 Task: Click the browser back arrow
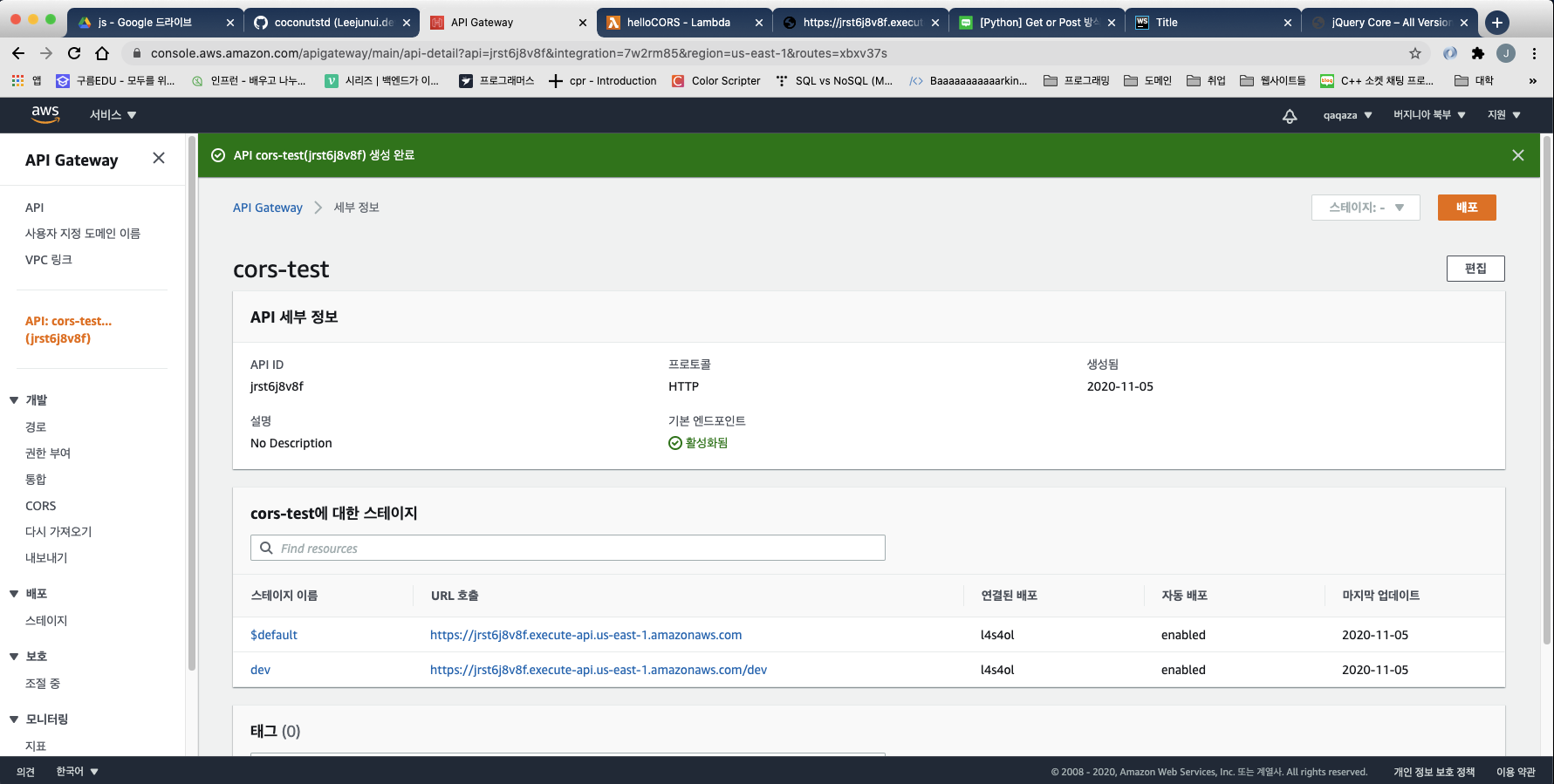click(x=18, y=53)
